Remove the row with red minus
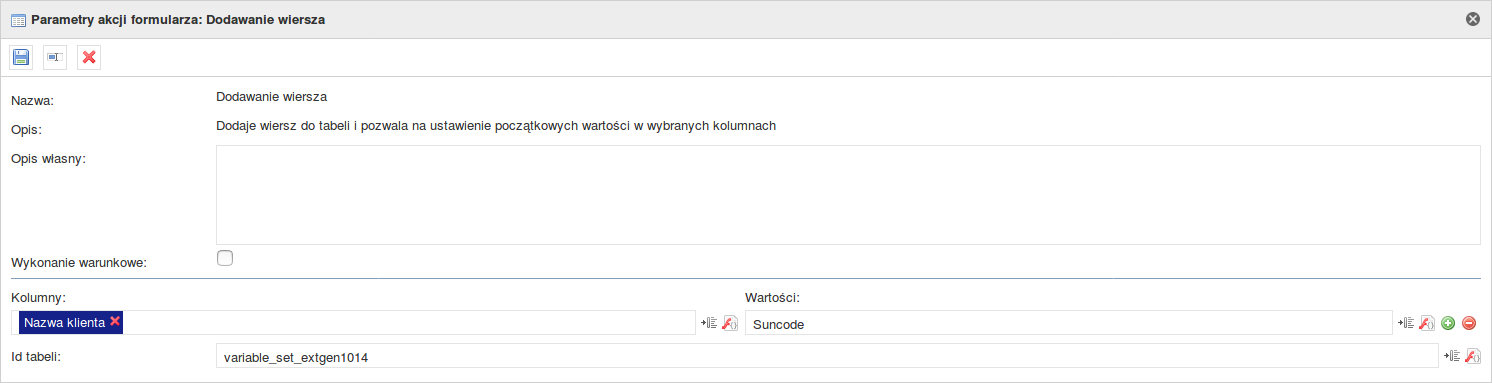Screen dimensions: 1492x383 pyautogui.click(x=1468, y=322)
